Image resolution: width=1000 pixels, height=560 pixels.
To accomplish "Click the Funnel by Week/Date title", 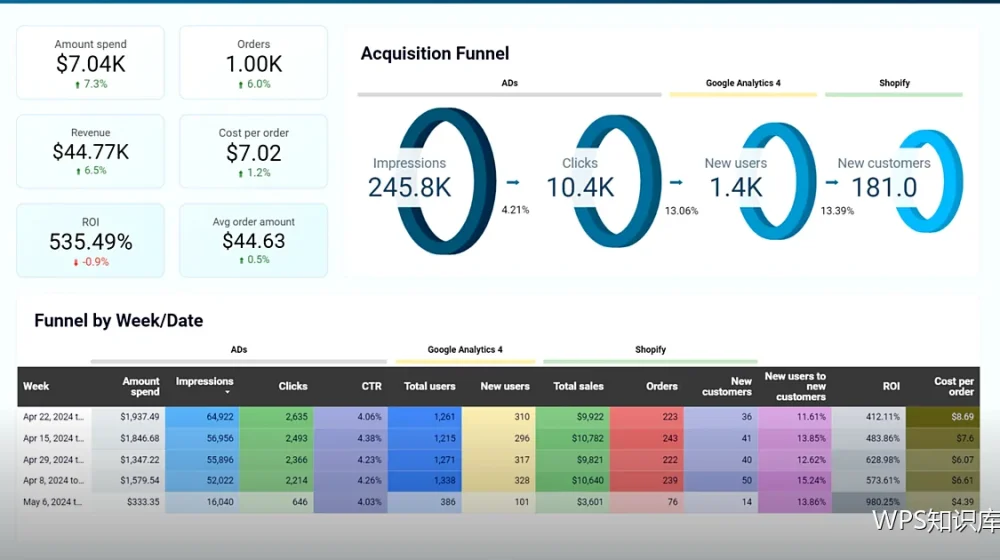I will click(x=119, y=320).
